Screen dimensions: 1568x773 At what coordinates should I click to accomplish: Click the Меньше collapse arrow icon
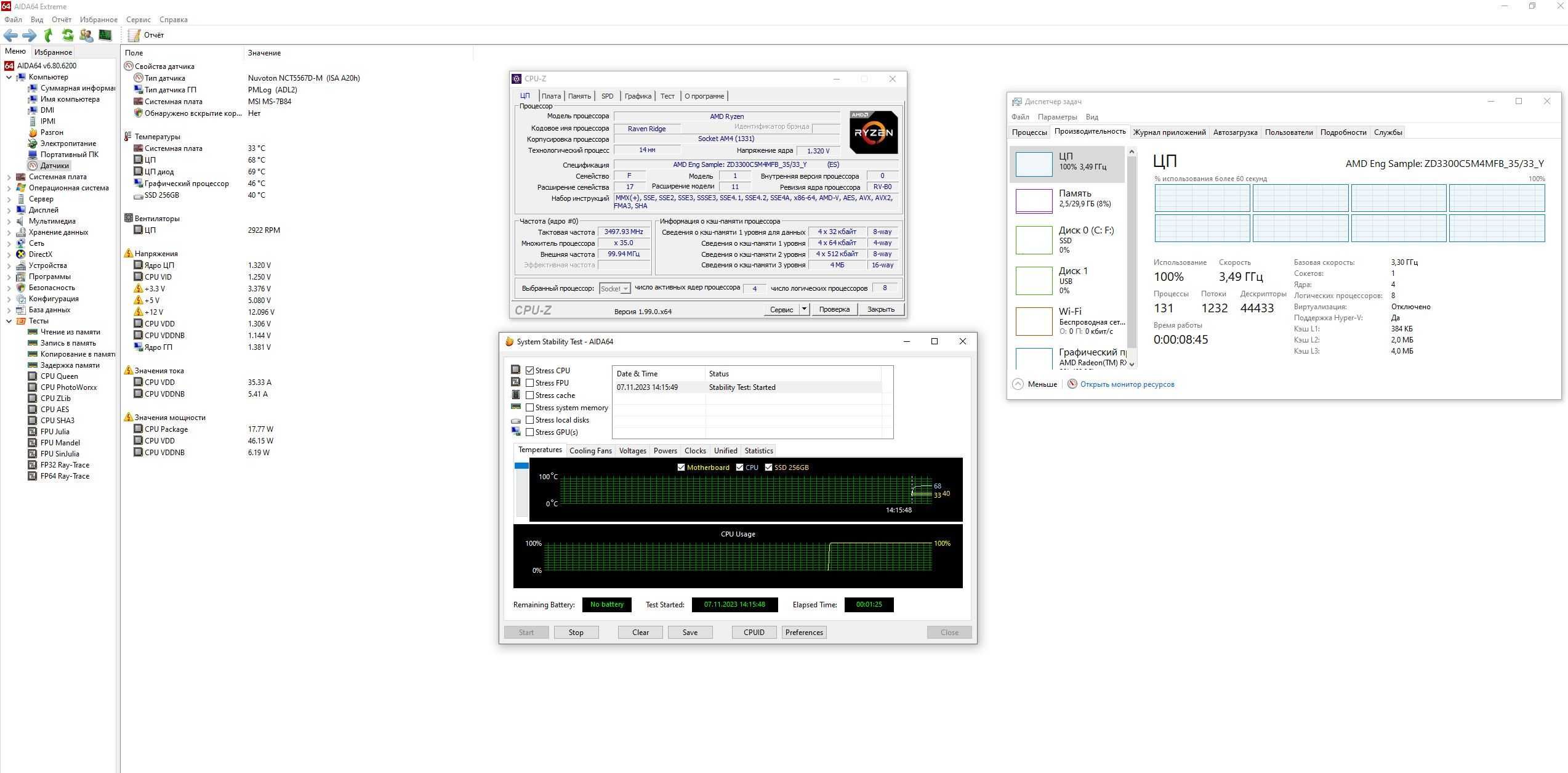click(1018, 384)
